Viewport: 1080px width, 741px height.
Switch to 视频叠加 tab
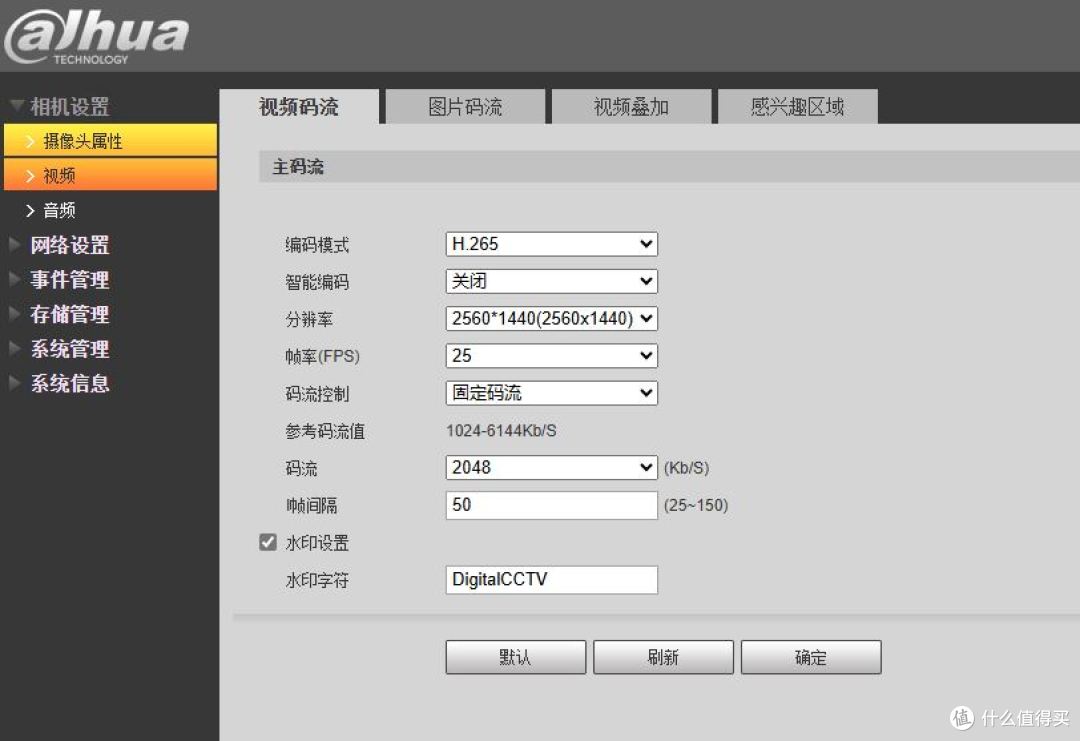(632, 107)
